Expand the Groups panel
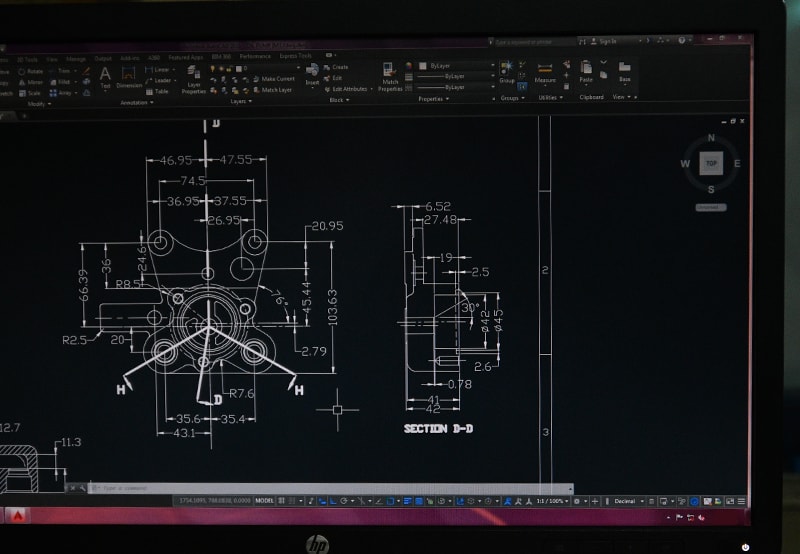 pos(512,98)
